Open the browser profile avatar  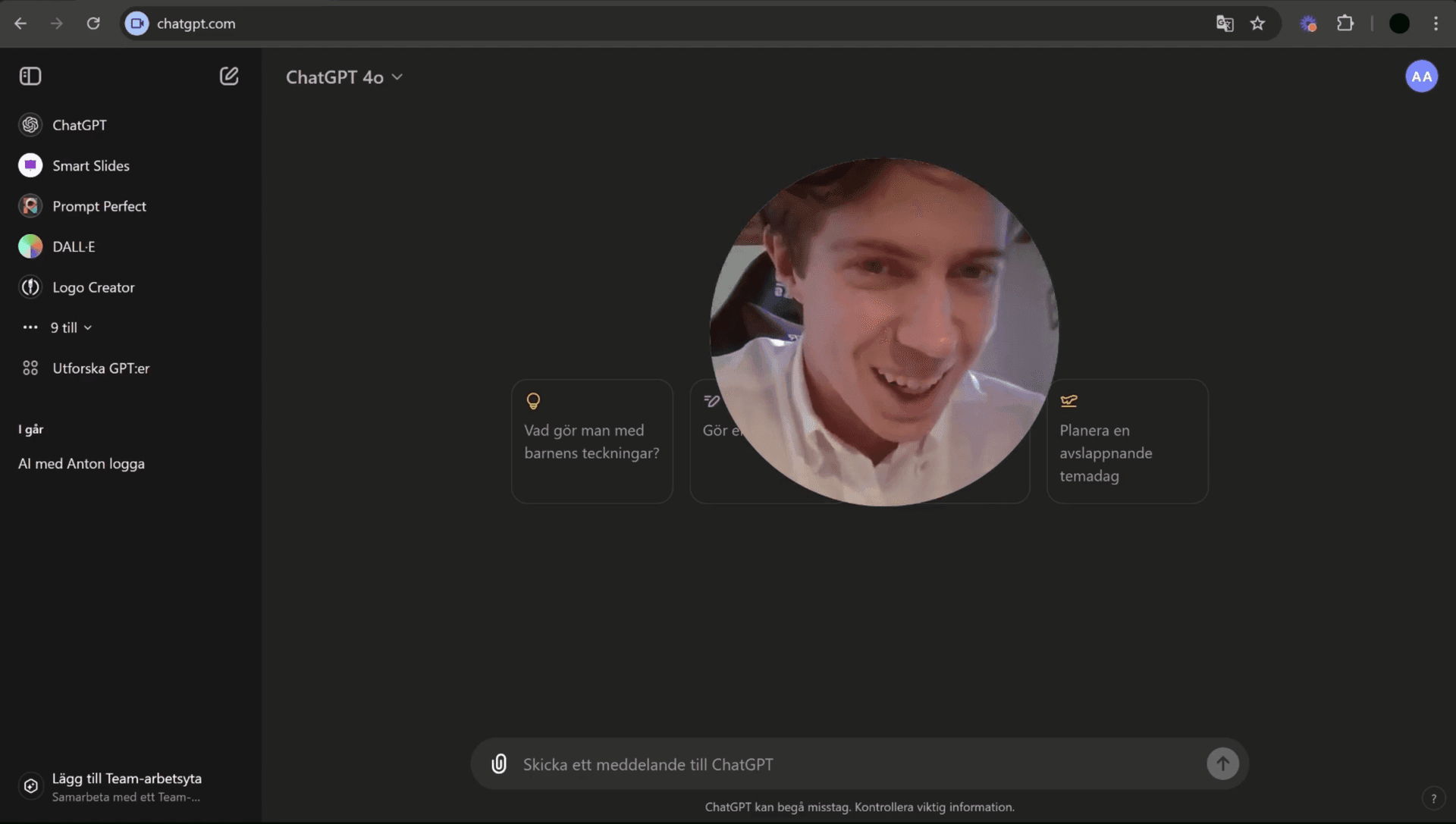[1399, 23]
